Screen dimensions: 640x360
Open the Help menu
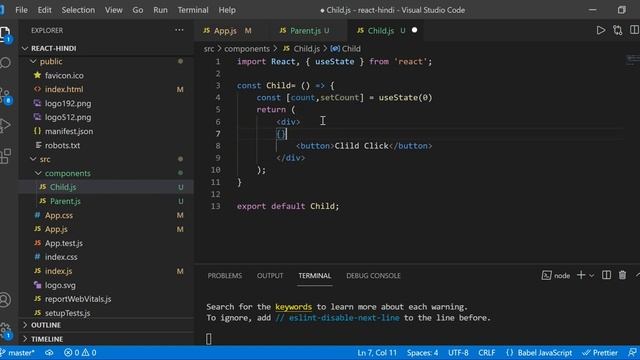[227, 10]
